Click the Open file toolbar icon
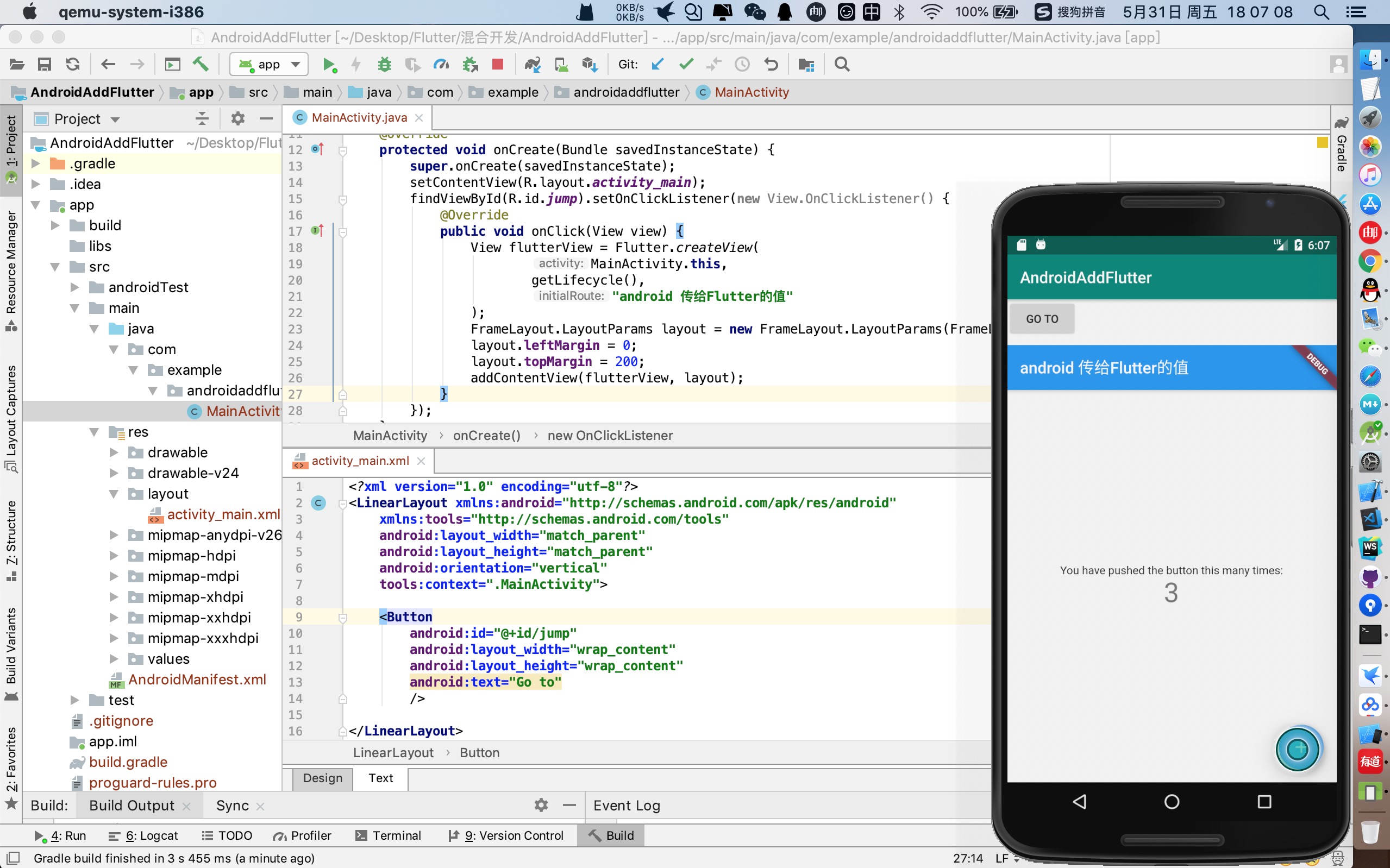The image size is (1390, 868). tap(17, 64)
